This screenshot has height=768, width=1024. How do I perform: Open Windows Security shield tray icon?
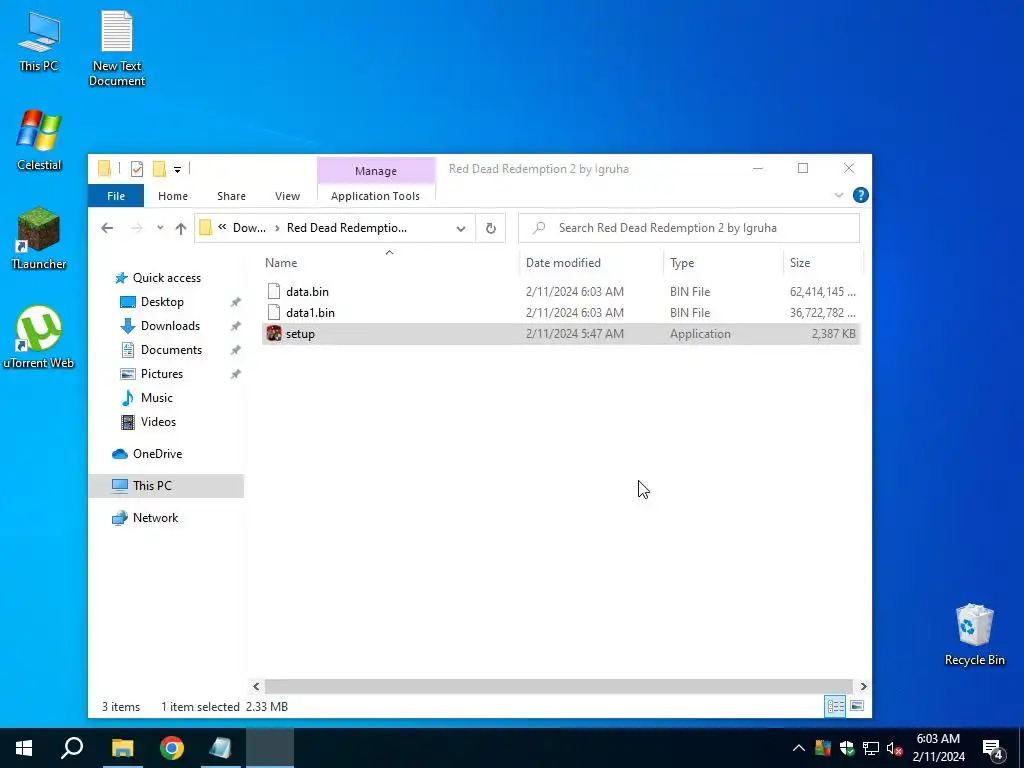pyautogui.click(x=847, y=748)
